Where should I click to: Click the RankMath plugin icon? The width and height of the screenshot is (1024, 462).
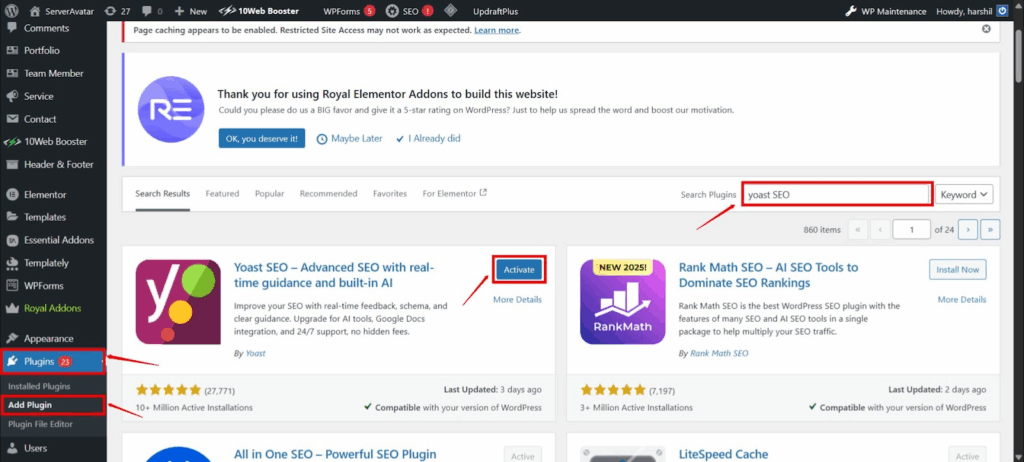pyautogui.click(x=622, y=302)
